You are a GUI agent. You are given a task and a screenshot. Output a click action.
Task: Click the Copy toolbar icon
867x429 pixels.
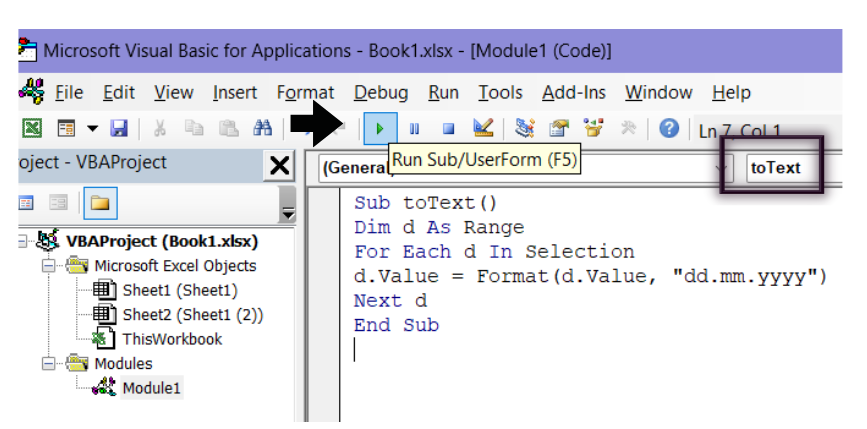click(x=194, y=129)
